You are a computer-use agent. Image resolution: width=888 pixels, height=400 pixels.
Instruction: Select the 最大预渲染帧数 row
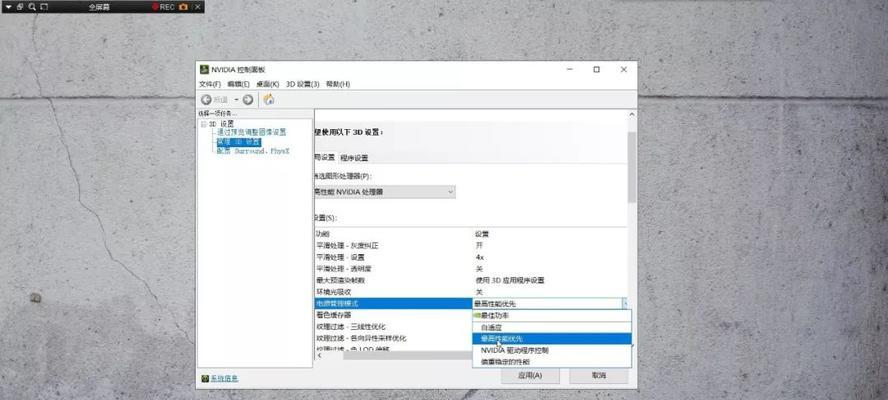click(471, 280)
